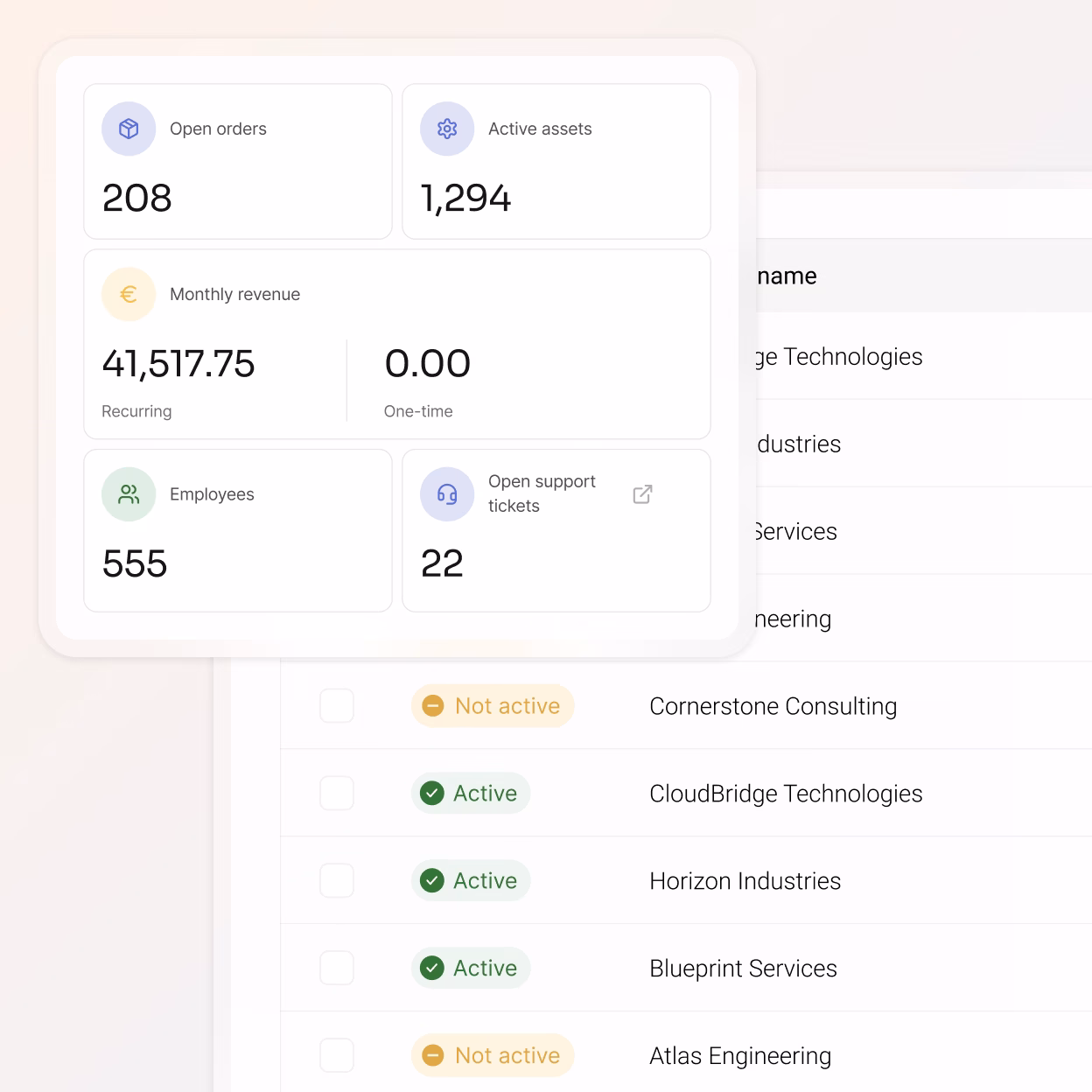Tick the Cornerstone Consulting row checkbox

(337, 705)
